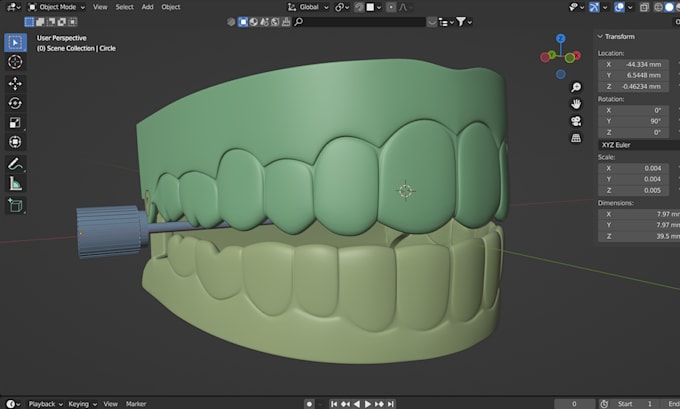Screen dimensions: 680x409
Task: Toggle X-ray mode
Action: coord(644,7)
